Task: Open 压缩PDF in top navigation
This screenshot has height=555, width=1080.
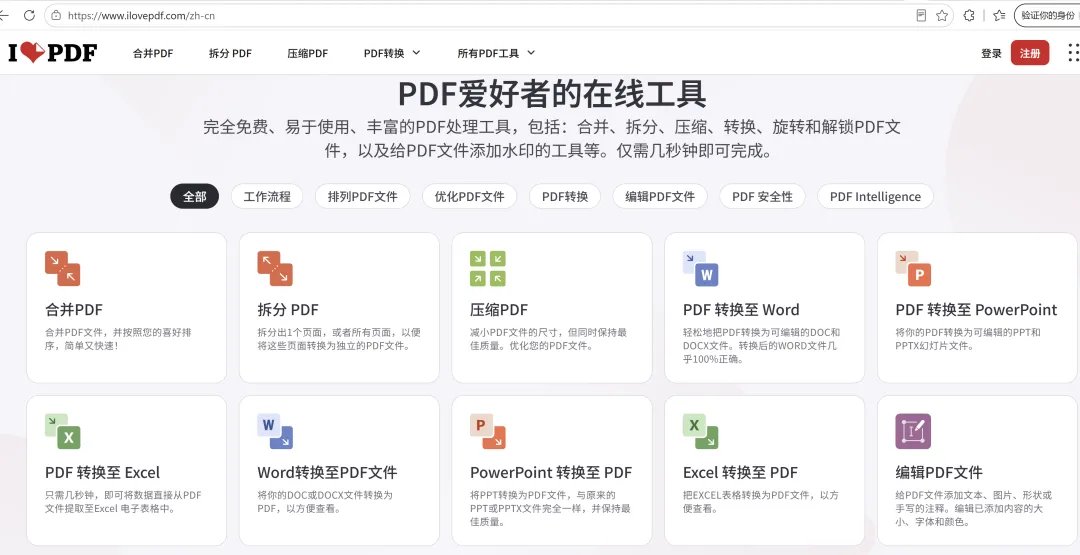Action: (308, 53)
